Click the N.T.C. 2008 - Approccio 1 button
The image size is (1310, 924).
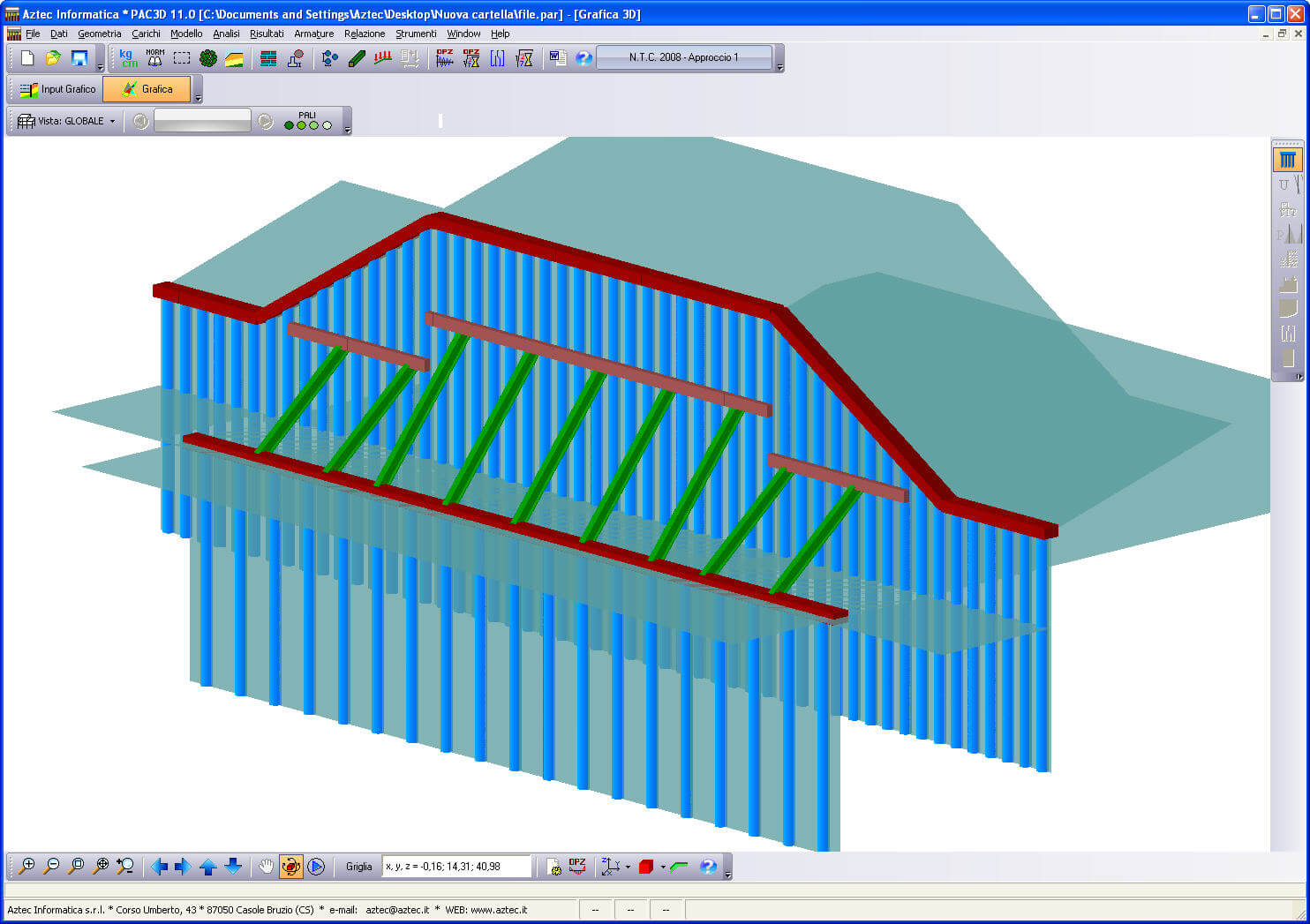(684, 57)
